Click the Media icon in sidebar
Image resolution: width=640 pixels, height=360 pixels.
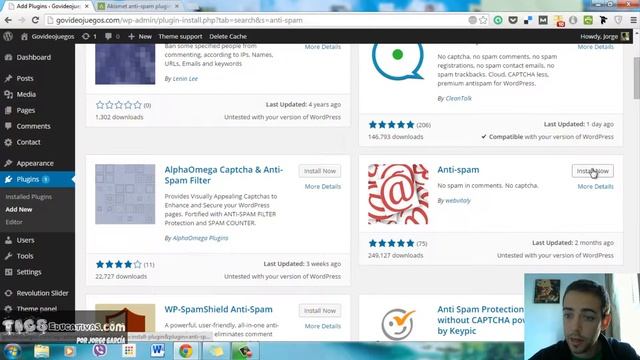coord(8,94)
